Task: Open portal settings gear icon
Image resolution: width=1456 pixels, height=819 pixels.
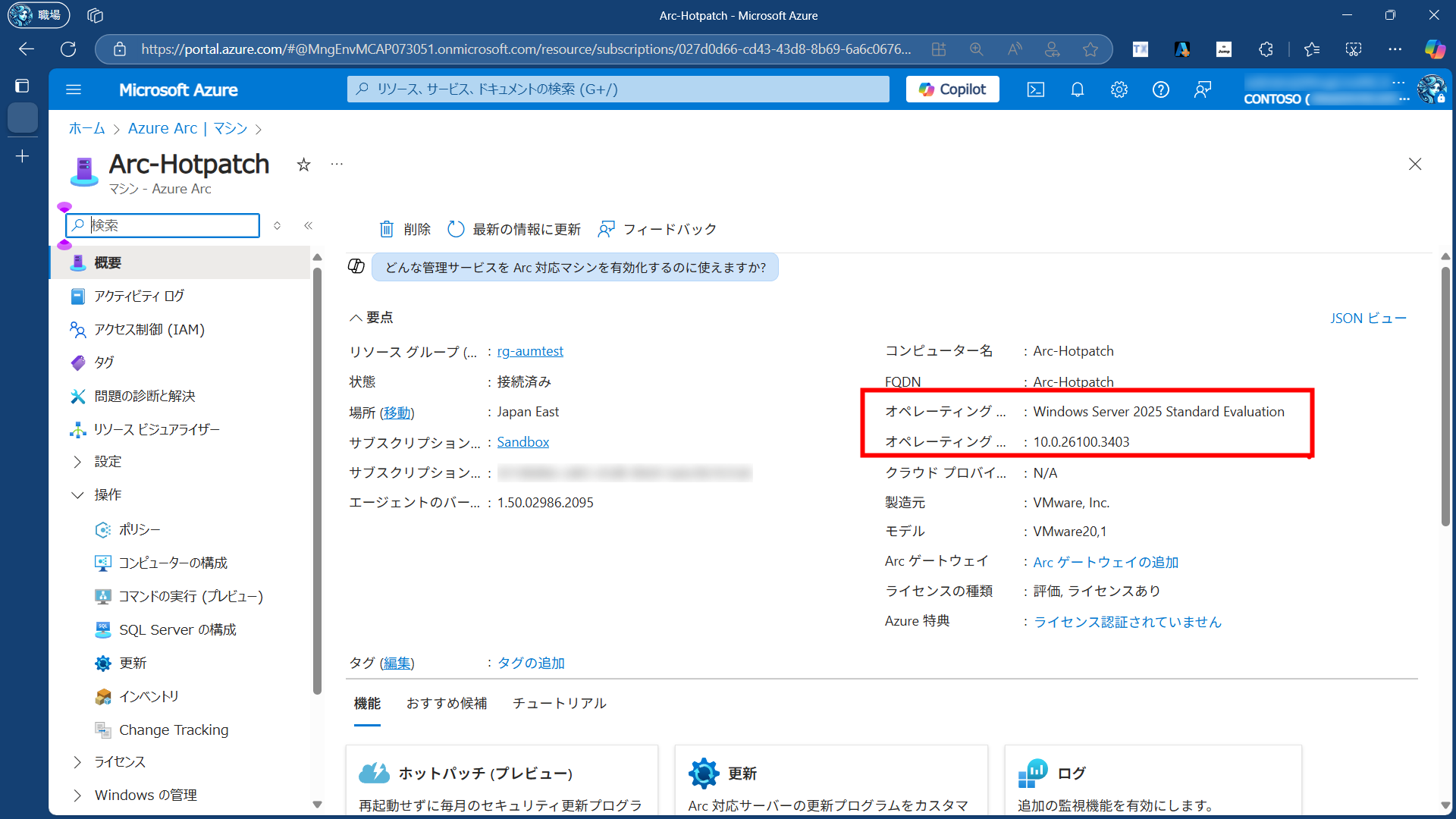Action: 1119,89
